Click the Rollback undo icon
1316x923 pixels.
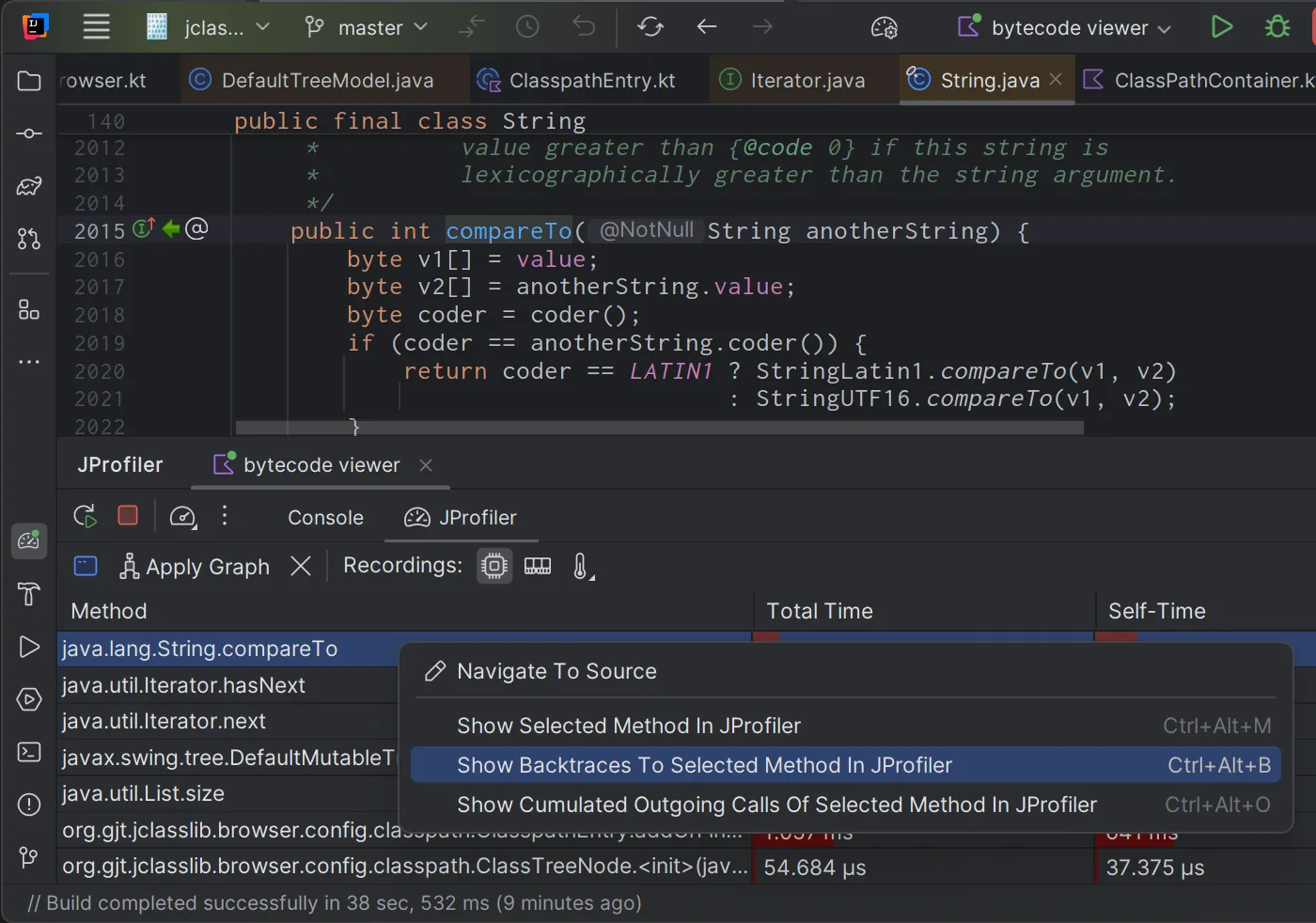point(584,27)
